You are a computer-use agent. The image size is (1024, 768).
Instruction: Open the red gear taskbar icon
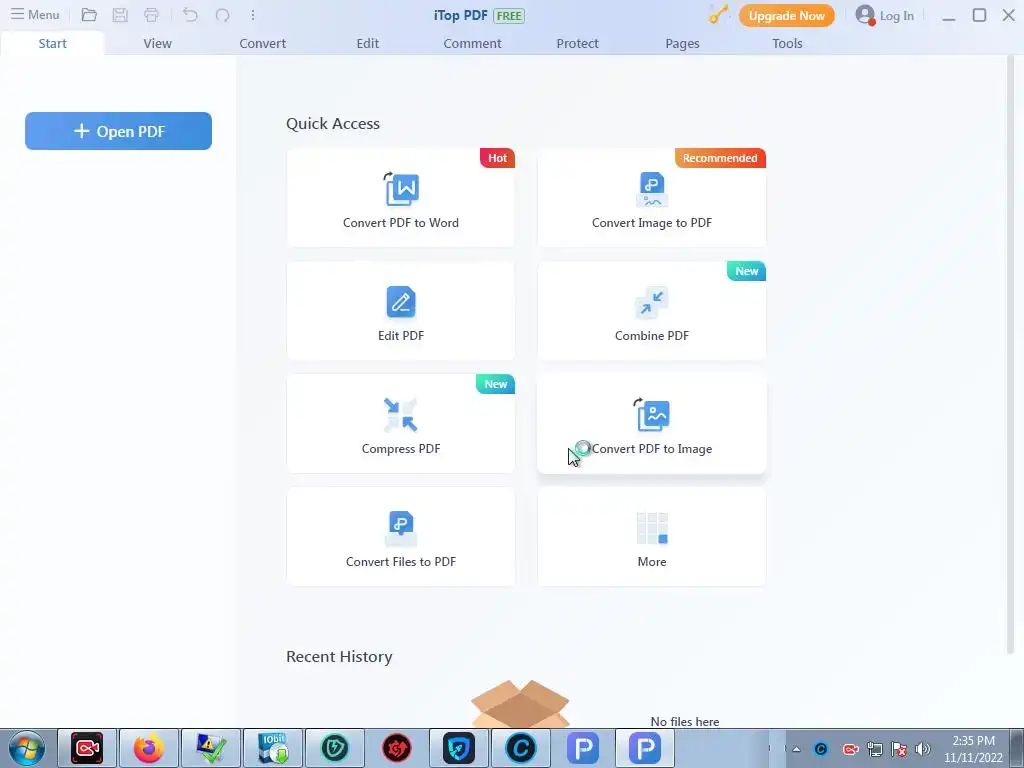tap(396, 748)
